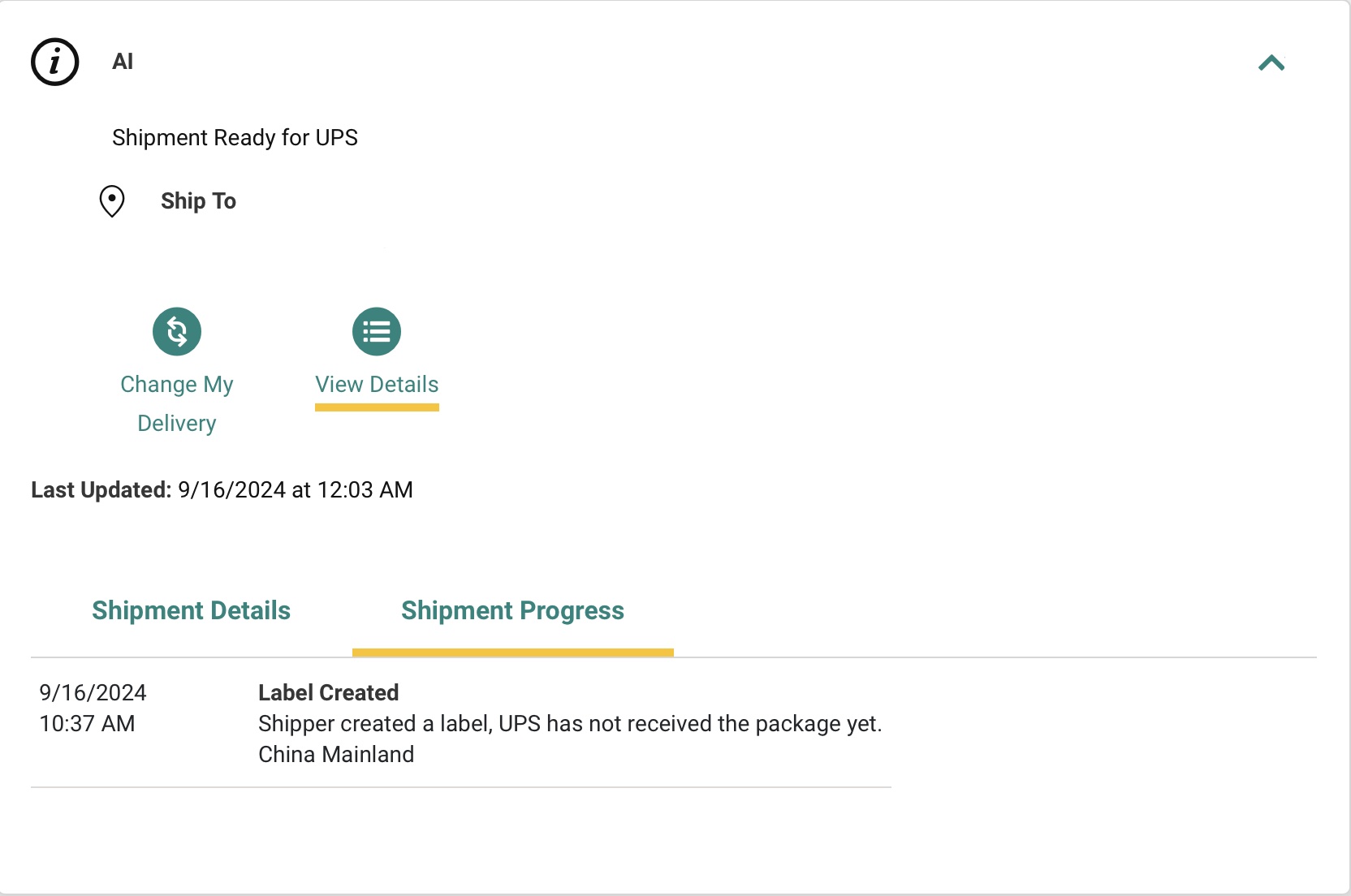
Task: Click the yellow underline beneath View Details
Action: 377,407
